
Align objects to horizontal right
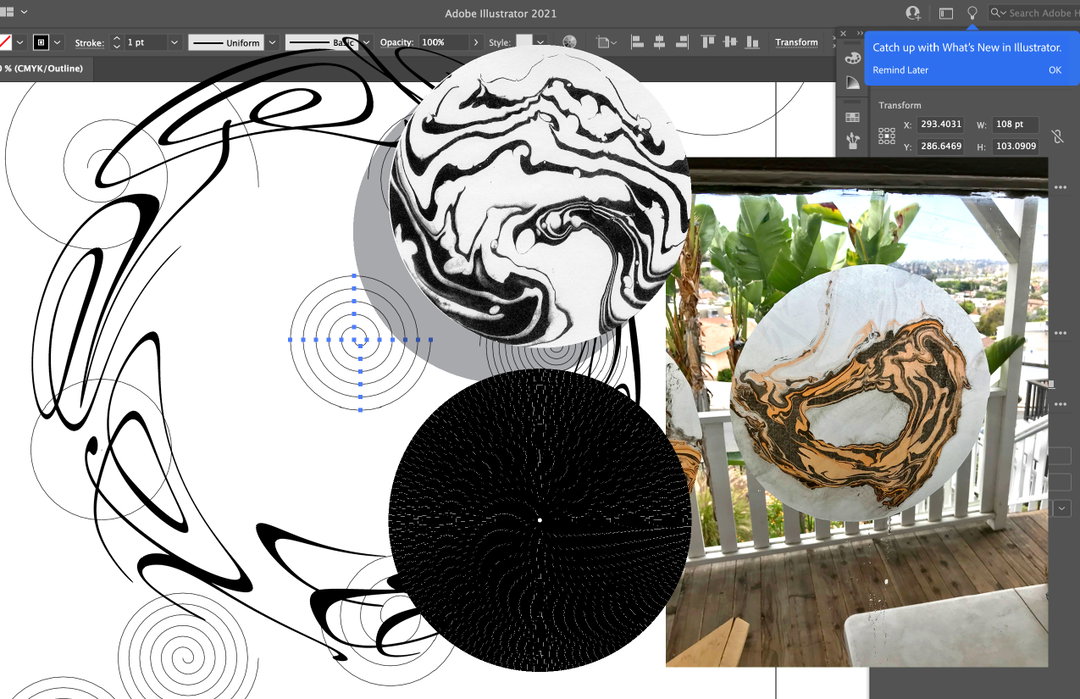[682, 42]
